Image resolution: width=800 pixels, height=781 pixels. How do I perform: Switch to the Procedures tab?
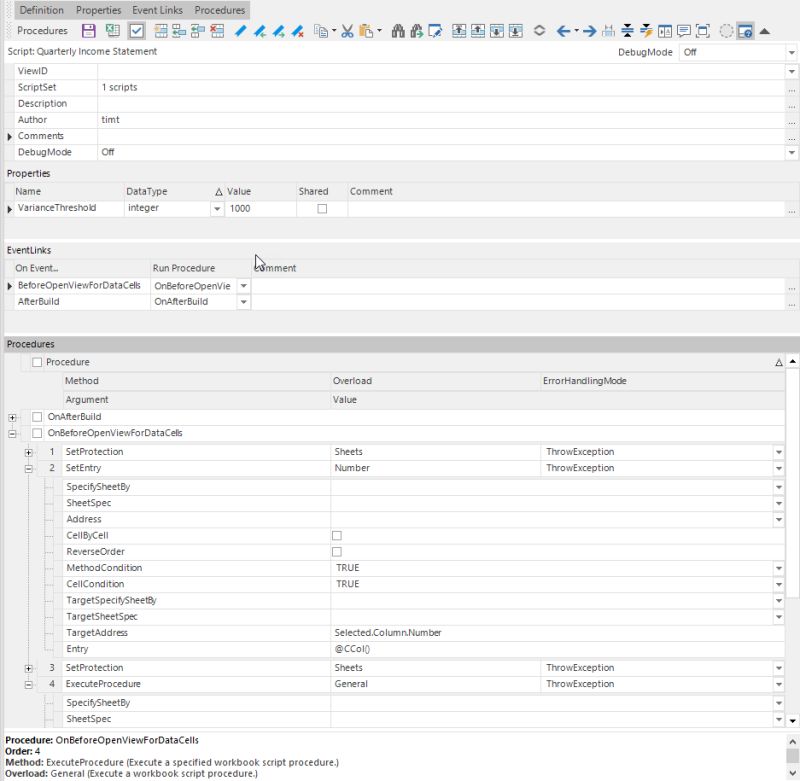[219, 10]
